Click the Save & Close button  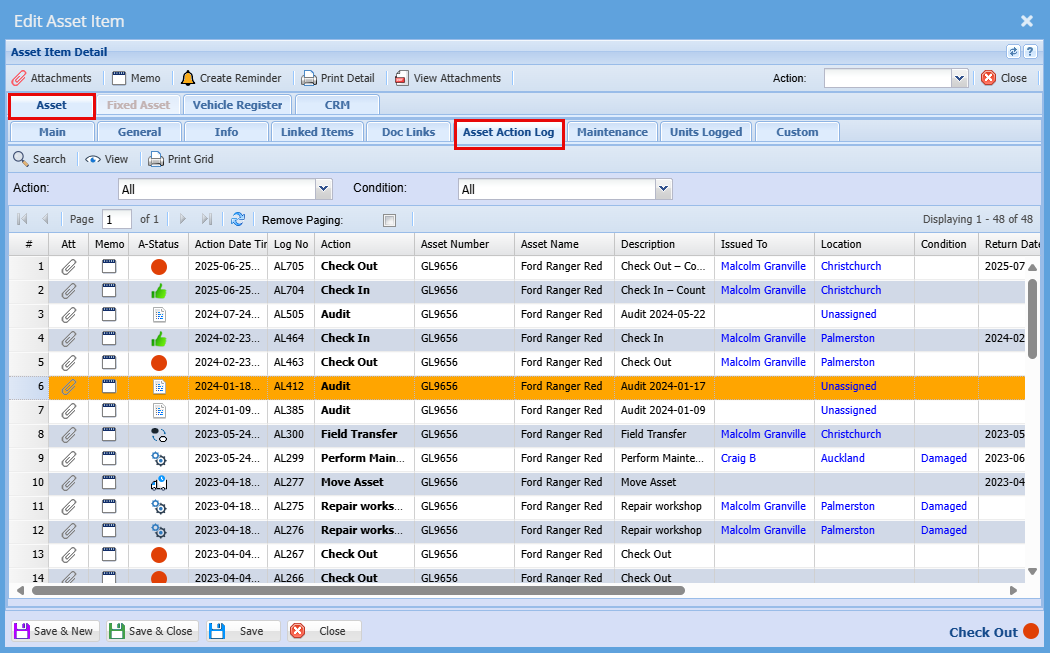[x=151, y=631]
